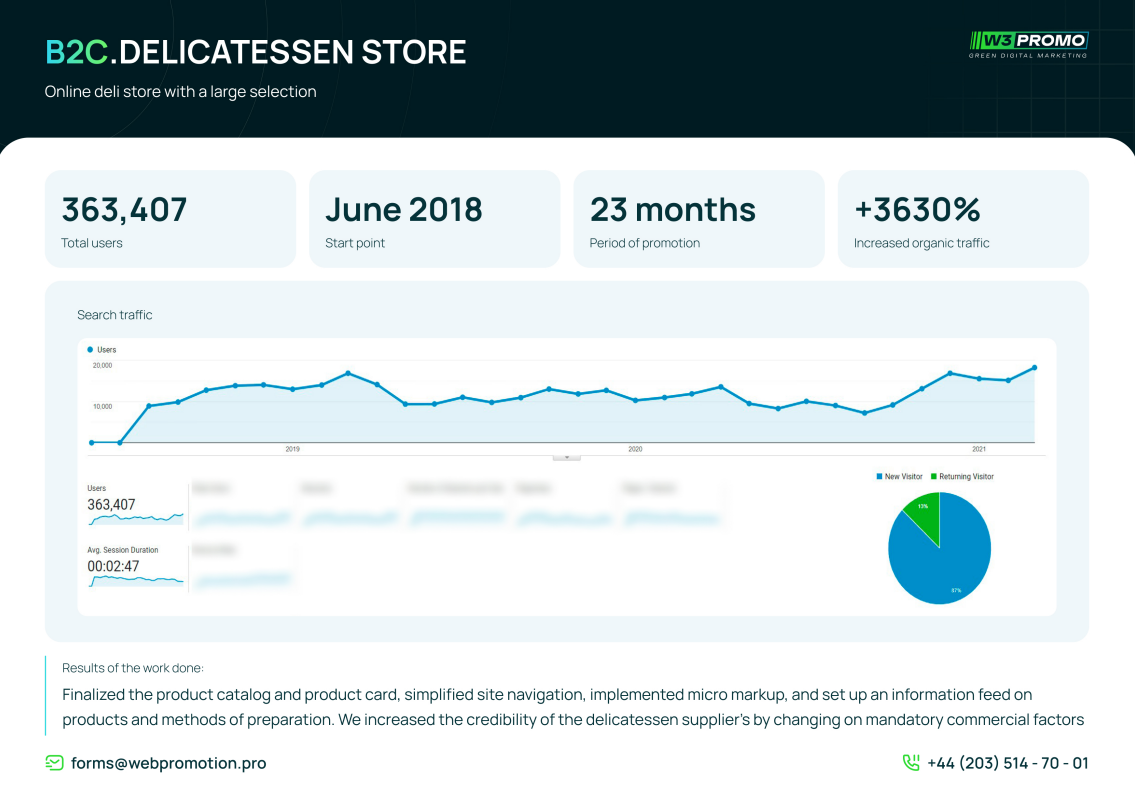1135x805 pixels.
Task: Click the +44 (203) 514 phone number
Action: [1007, 763]
